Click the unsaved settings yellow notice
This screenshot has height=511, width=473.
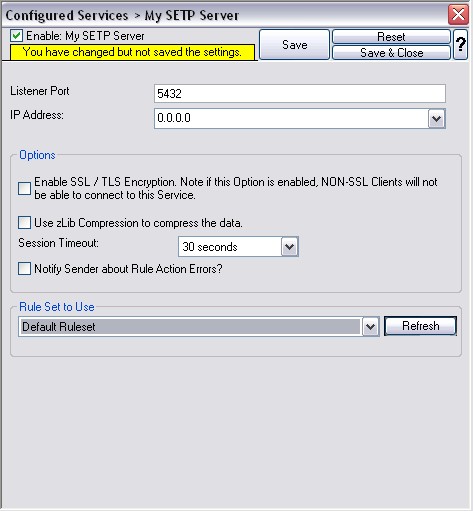point(132,52)
